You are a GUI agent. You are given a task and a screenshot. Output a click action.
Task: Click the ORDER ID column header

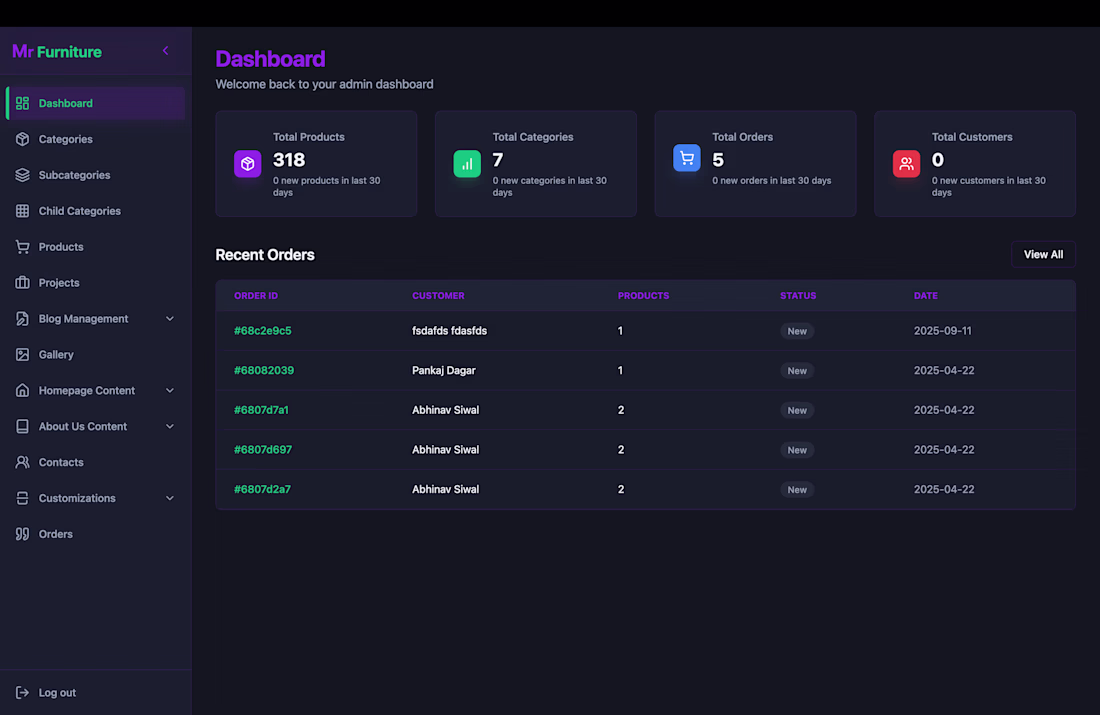[256, 295]
